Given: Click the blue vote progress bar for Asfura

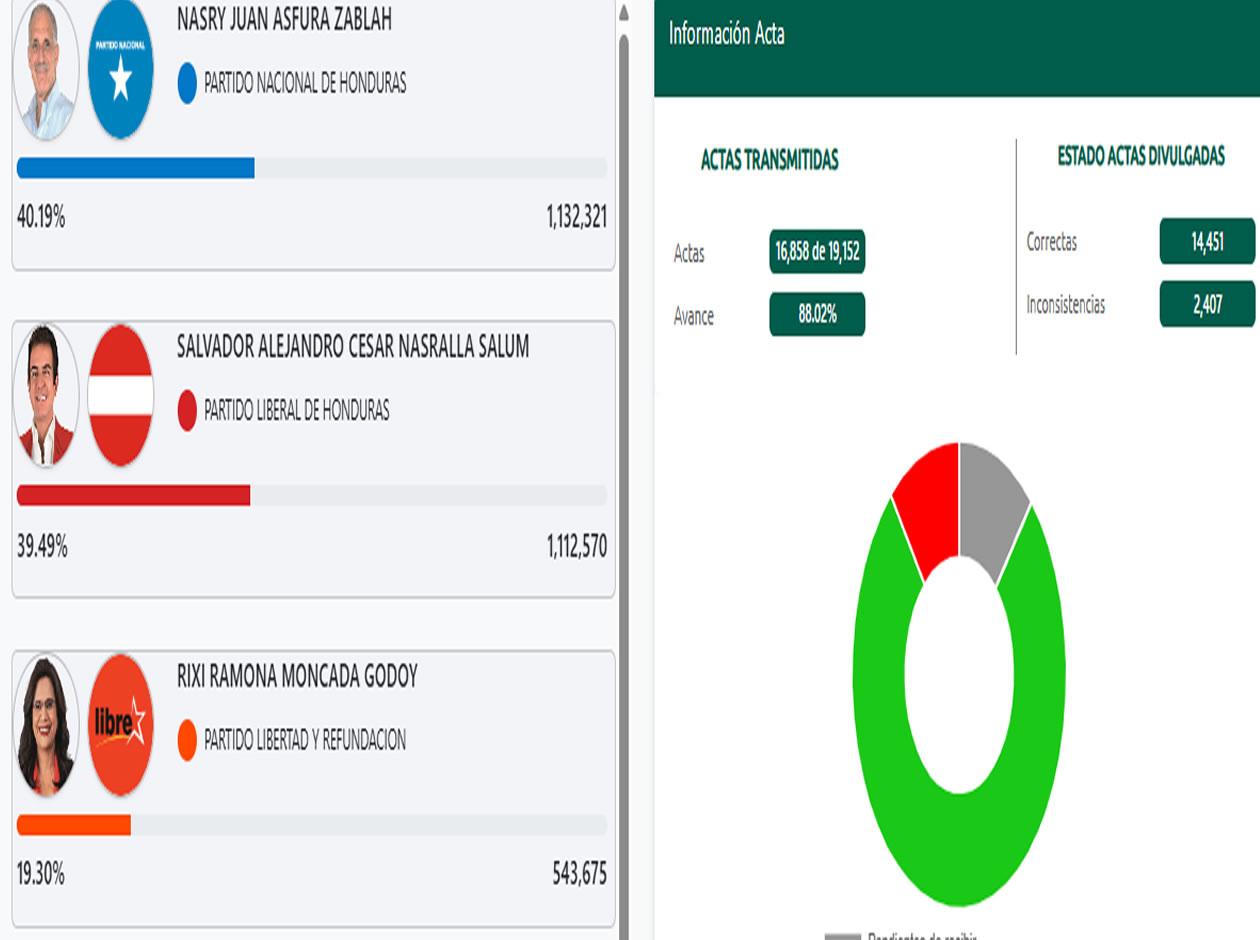Looking at the screenshot, I should tap(136, 168).
